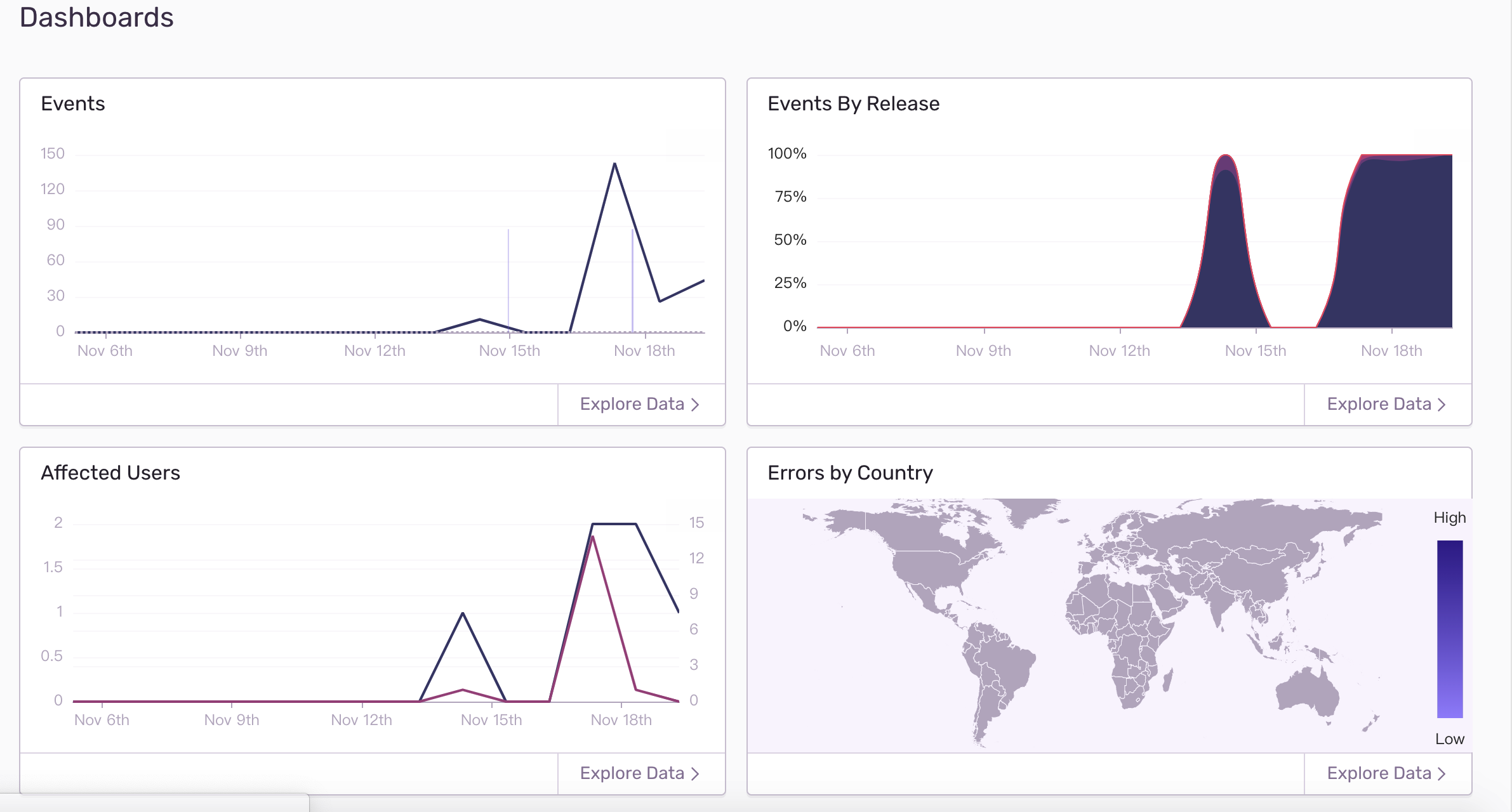Viewport: 1512px width, 812px height.
Task: Click the 1.5 left-axis label in Affected Users
Action: (53, 567)
